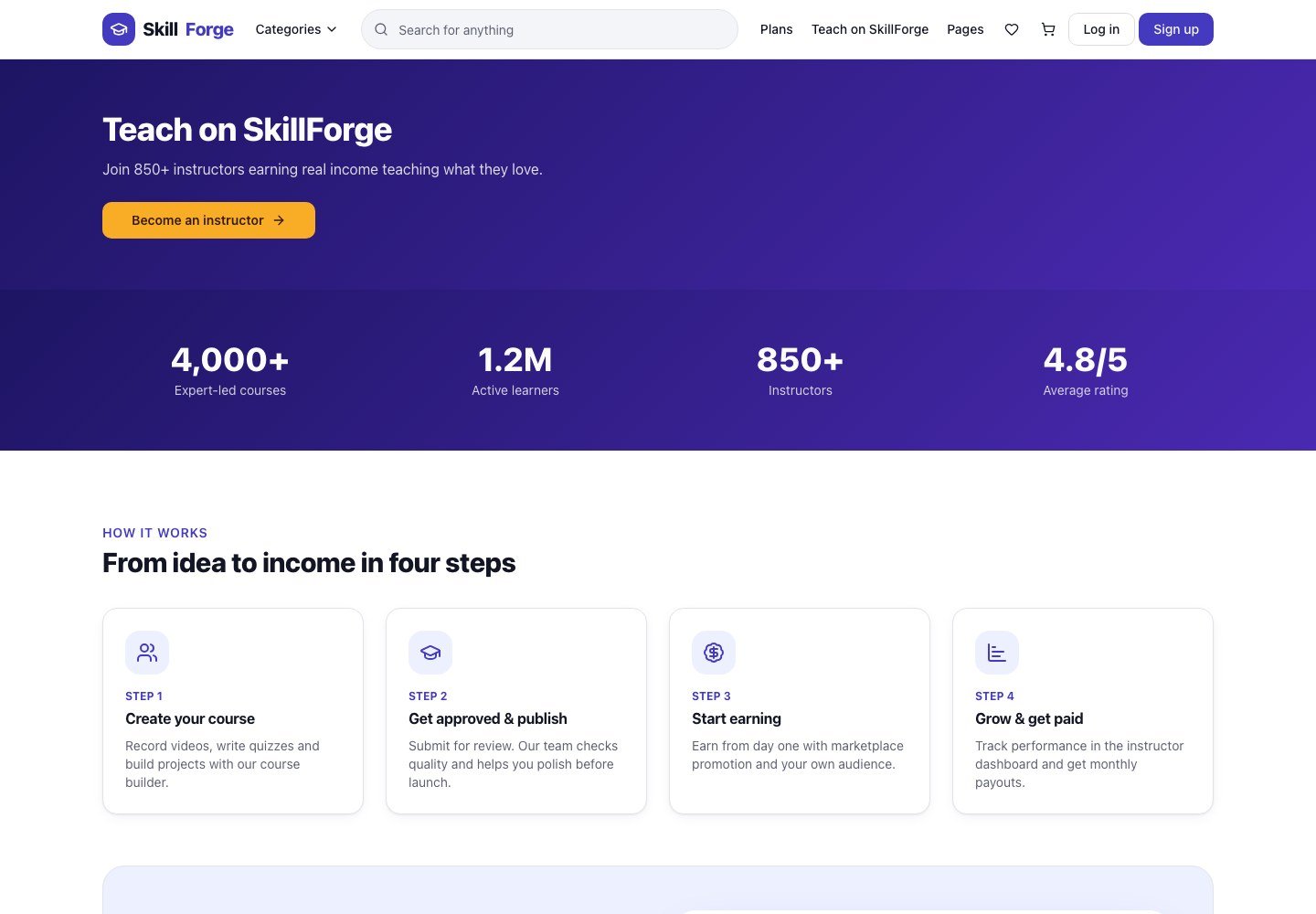1316x914 pixels.
Task: Focus the Search for anything field
Action: [549, 29]
